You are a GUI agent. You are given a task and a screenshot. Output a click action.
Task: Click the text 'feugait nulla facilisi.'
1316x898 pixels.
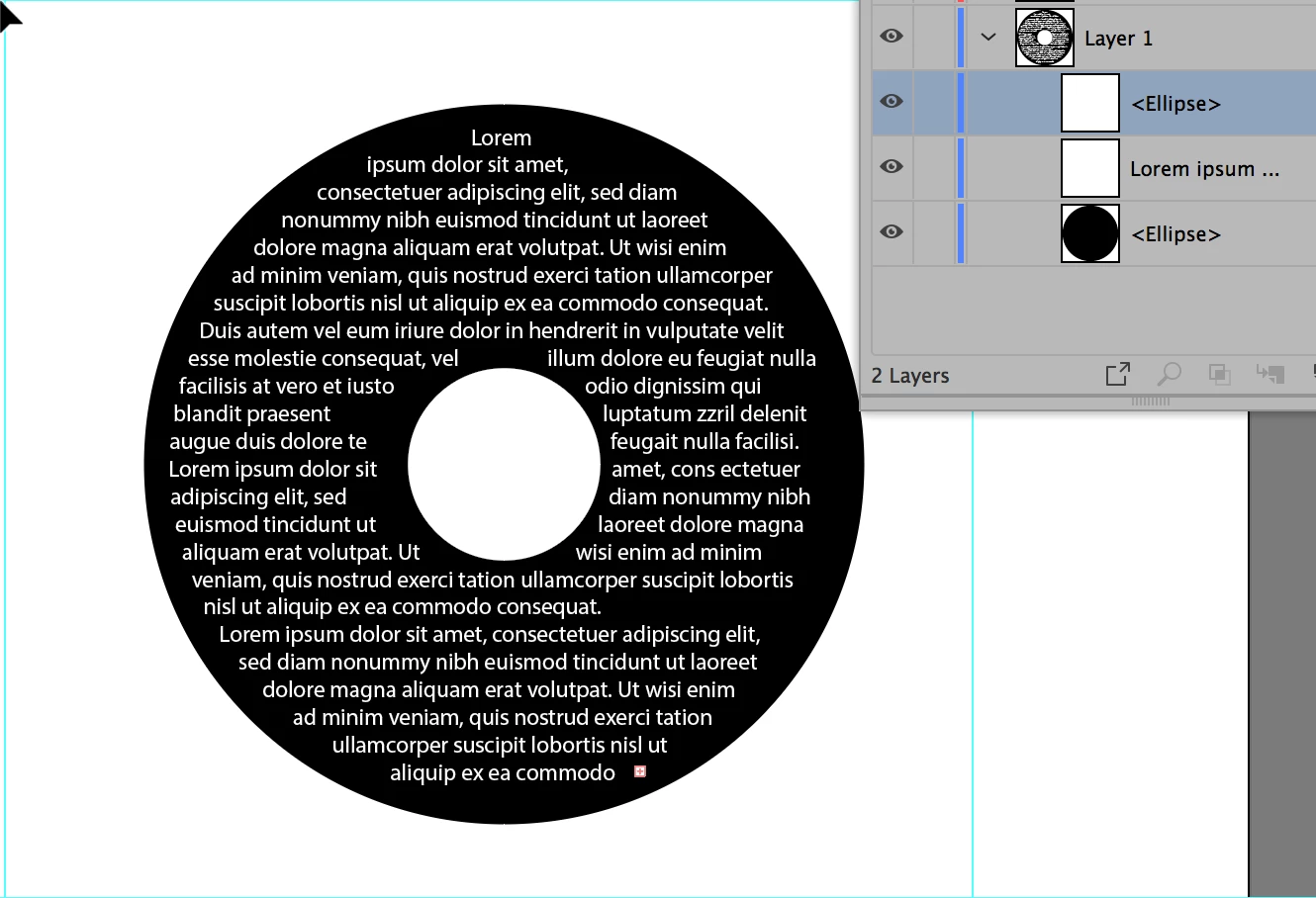click(x=705, y=441)
